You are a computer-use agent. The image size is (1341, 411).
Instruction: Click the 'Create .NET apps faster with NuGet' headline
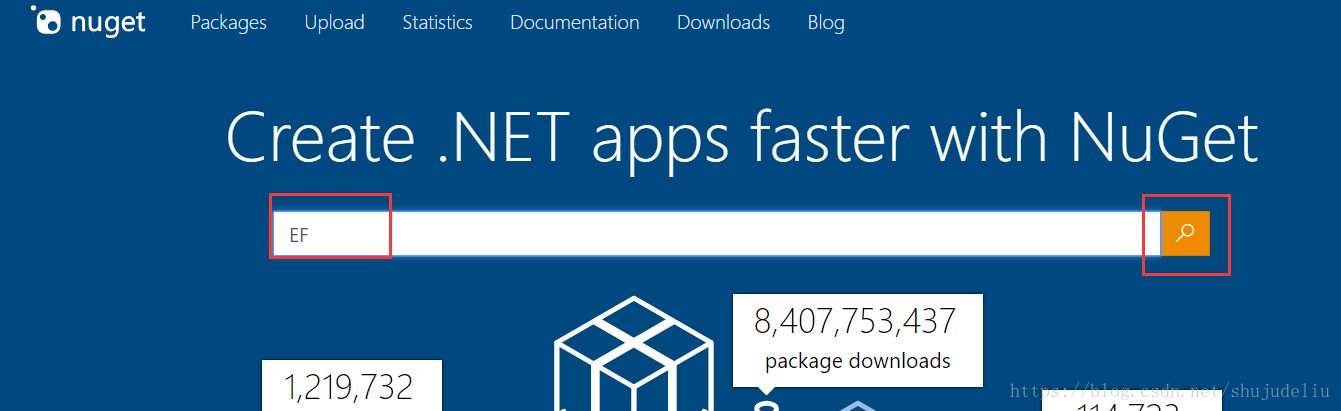pos(741,137)
